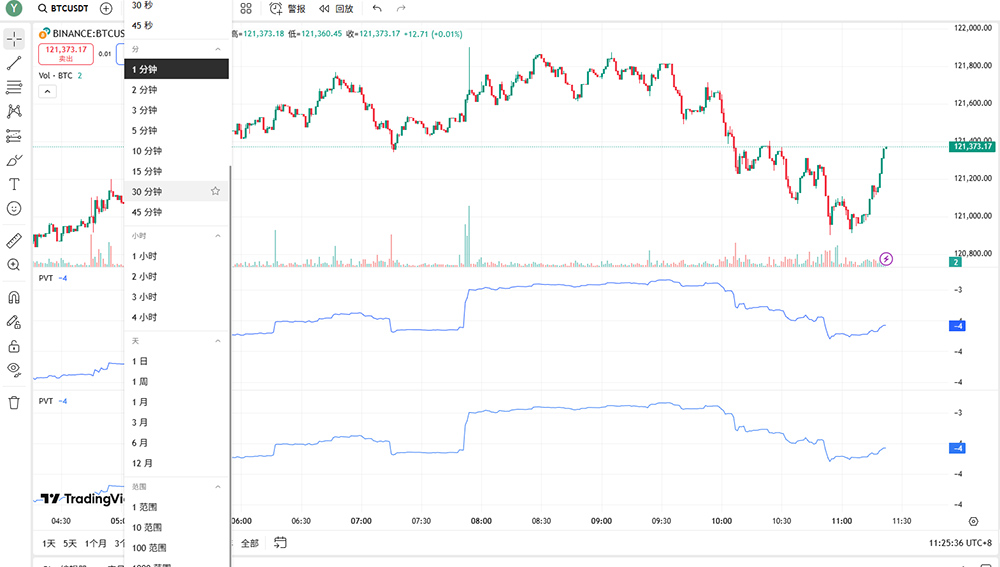Select the ruler measure tool

coord(14,241)
